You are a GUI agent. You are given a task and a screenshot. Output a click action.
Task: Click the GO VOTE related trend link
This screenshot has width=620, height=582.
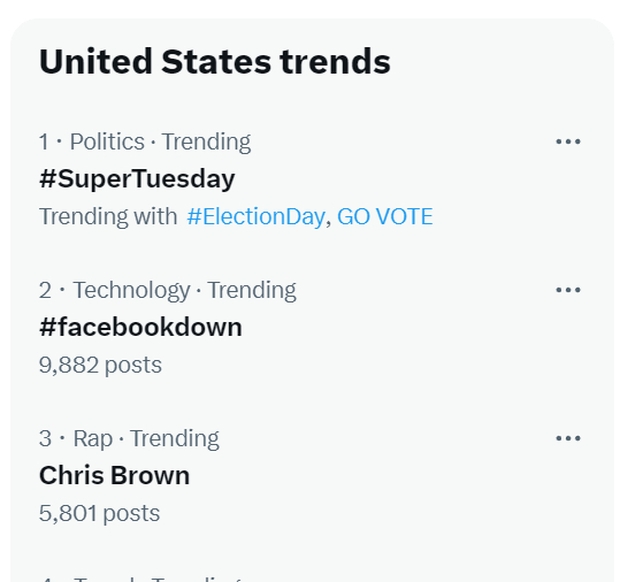point(385,216)
